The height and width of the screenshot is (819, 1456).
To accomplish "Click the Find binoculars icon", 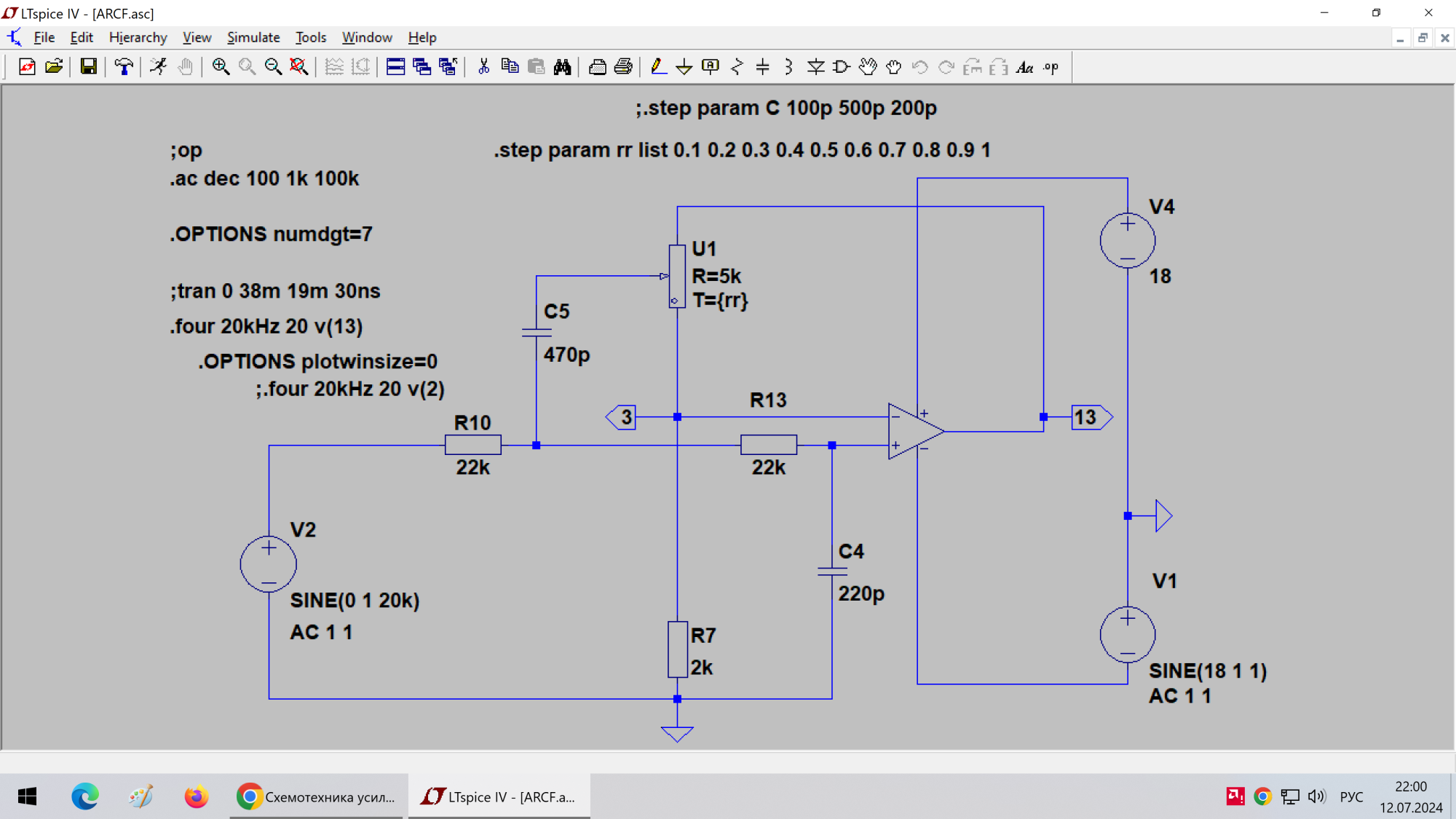I will point(562,67).
